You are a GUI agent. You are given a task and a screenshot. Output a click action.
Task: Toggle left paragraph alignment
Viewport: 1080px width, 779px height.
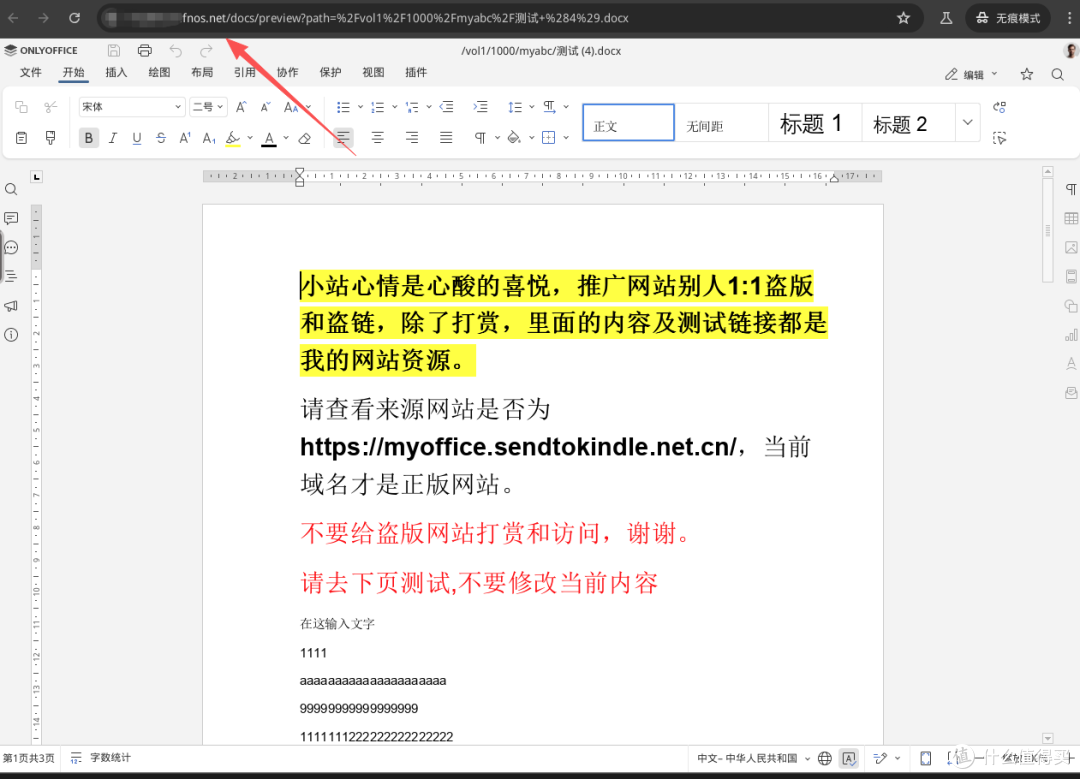point(343,138)
